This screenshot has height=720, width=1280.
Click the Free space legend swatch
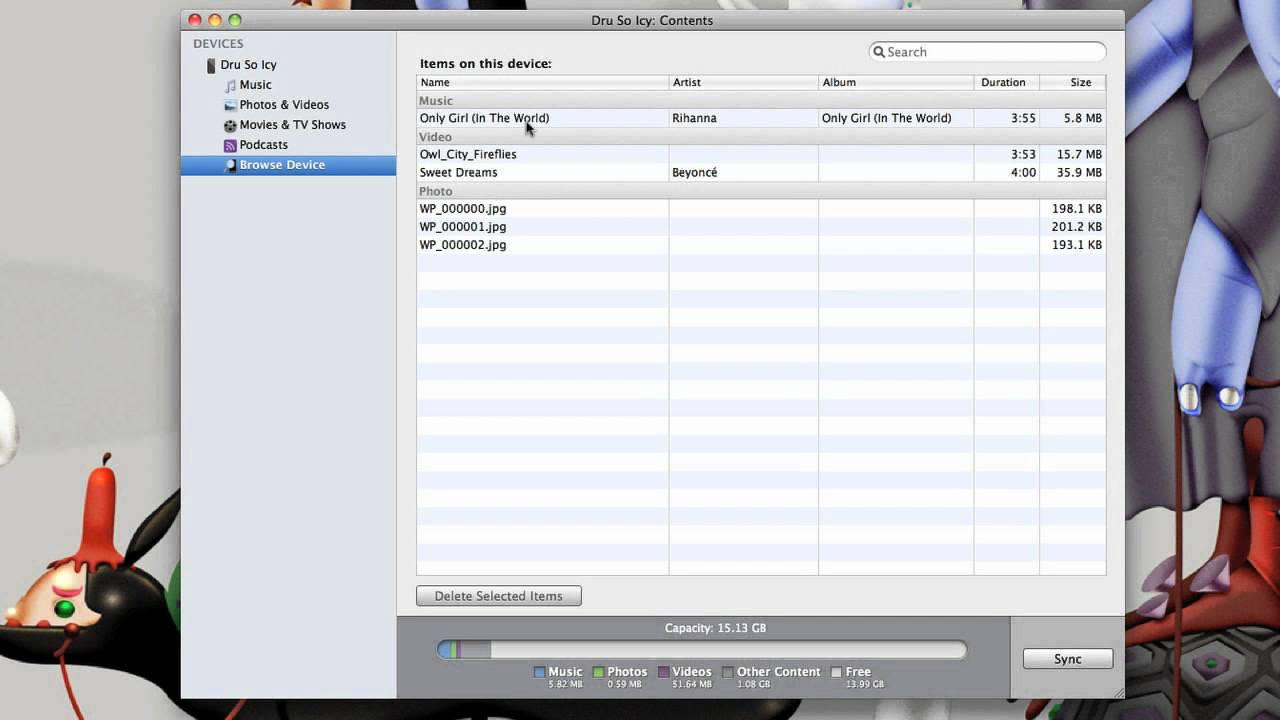coord(836,672)
